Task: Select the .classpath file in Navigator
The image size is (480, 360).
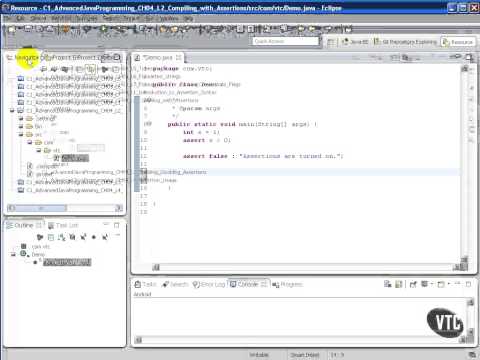Action: click(x=43, y=166)
